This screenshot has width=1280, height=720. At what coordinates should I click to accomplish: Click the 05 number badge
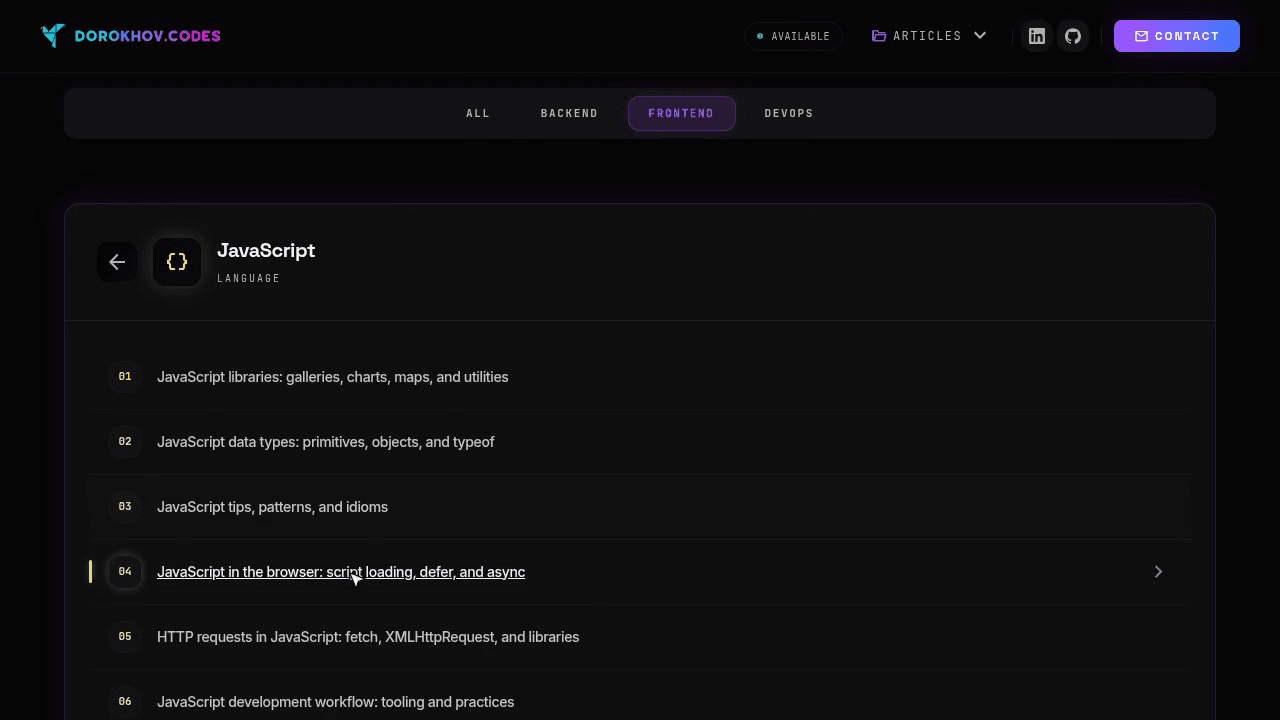125,637
